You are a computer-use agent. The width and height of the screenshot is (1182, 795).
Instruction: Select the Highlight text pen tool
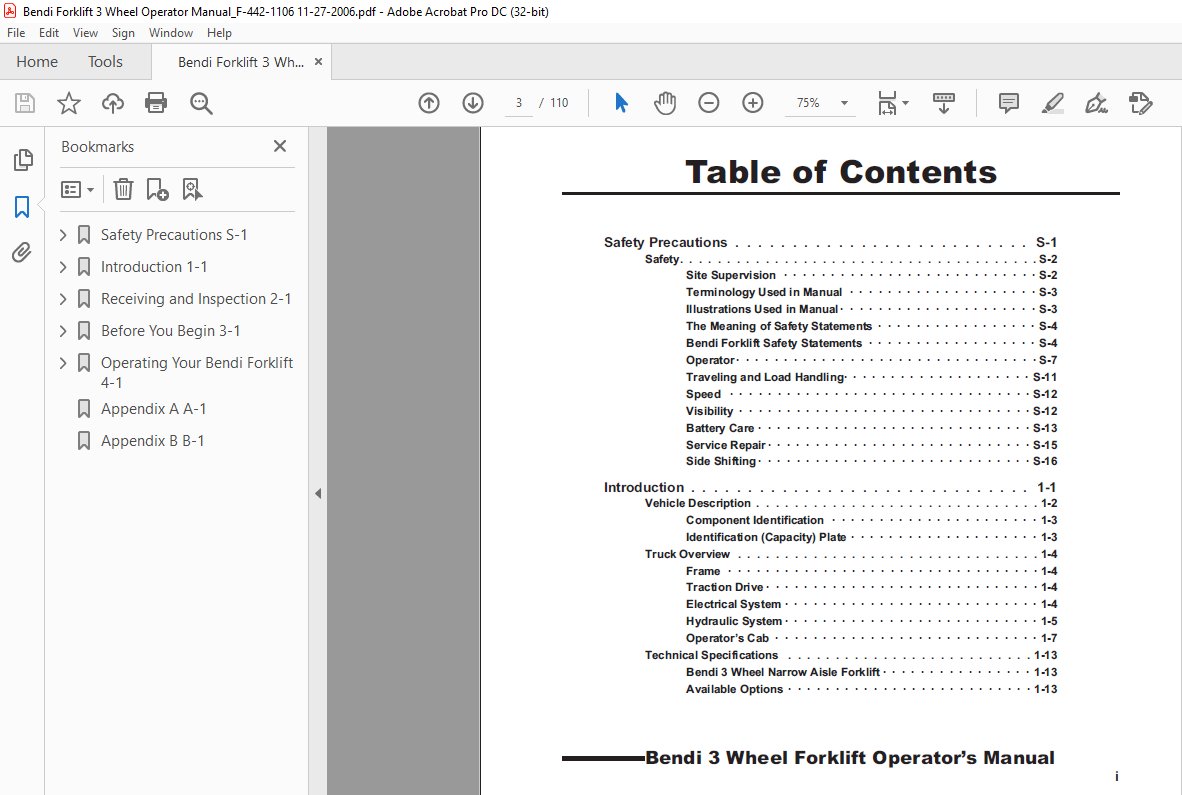click(x=1052, y=102)
